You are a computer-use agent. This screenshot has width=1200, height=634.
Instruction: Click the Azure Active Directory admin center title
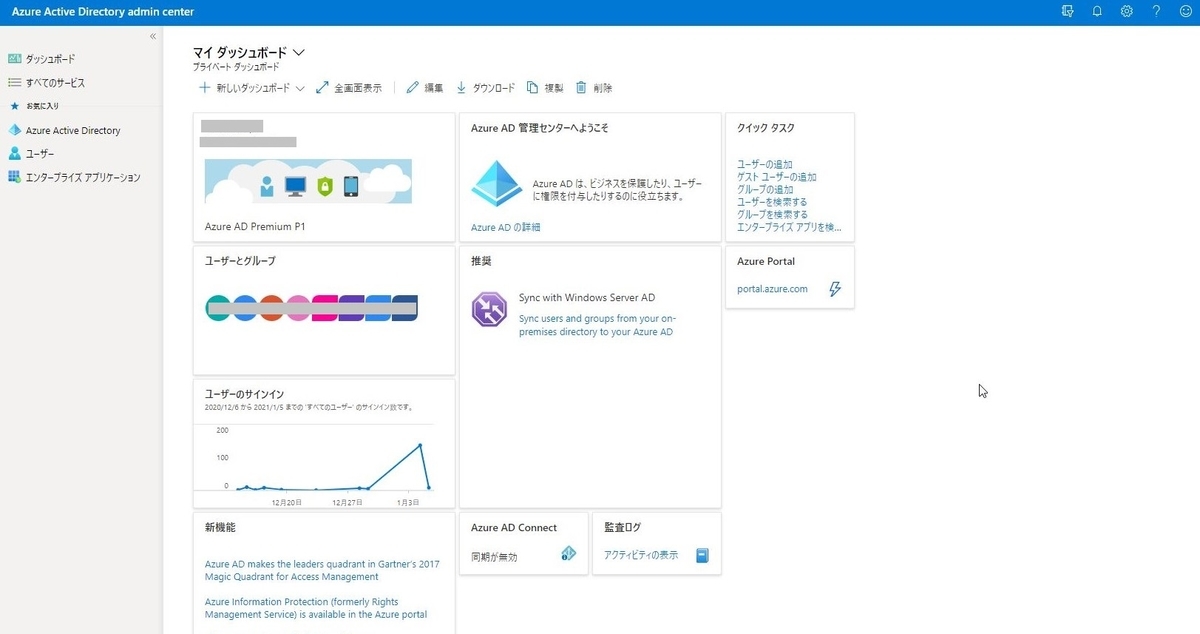tap(103, 12)
